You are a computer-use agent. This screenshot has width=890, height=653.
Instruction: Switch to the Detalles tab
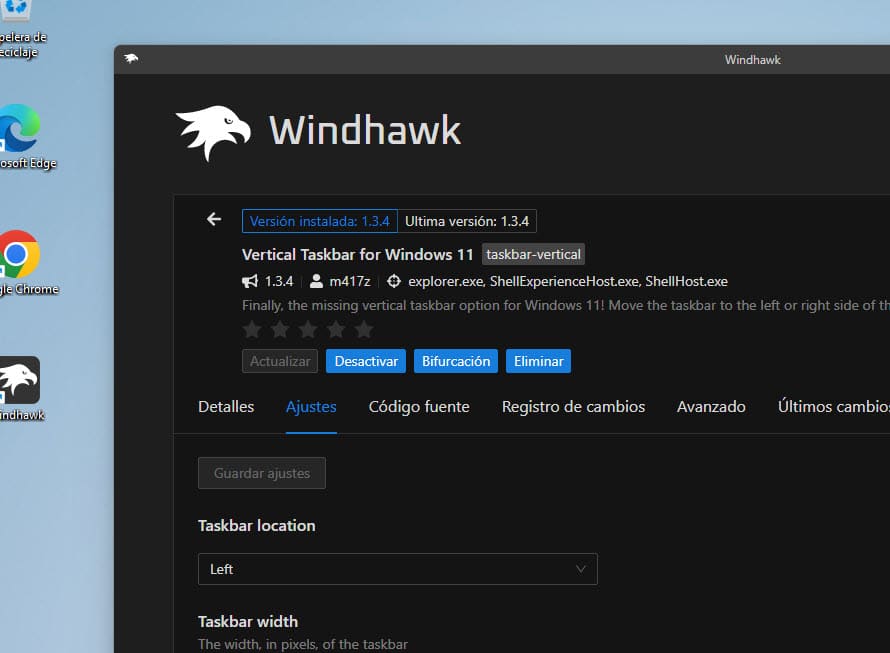tap(226, 407)
